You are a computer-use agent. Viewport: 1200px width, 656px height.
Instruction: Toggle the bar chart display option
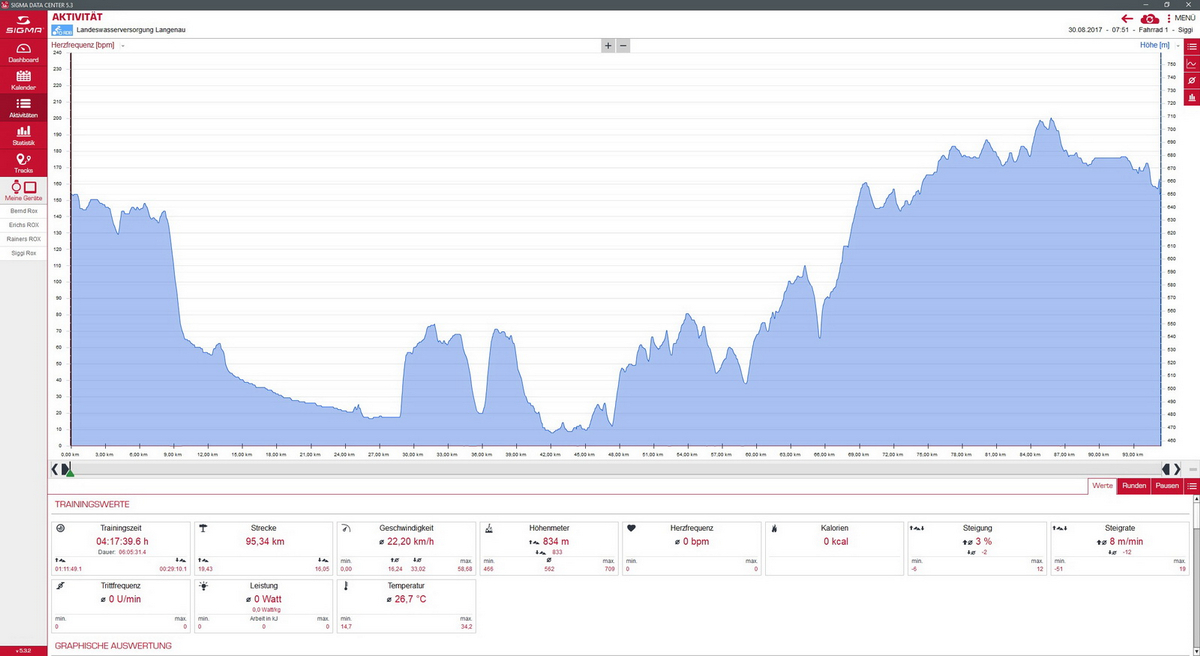[1191, 97]
